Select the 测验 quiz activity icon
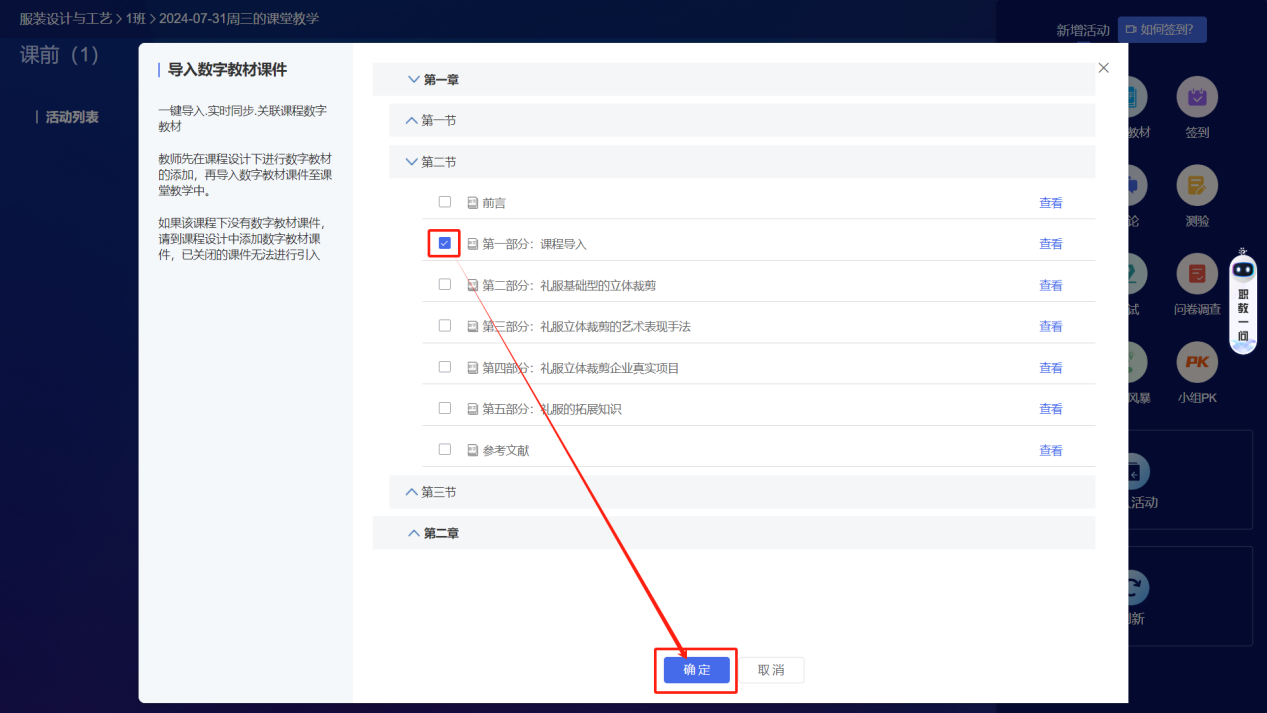The image size is (1267, 713). [1195, 186]
